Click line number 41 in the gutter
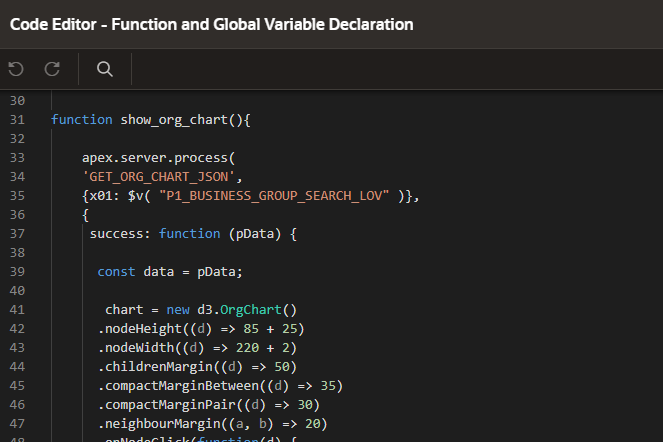Viewport: 663px width, 442px height. pos(16,310)
